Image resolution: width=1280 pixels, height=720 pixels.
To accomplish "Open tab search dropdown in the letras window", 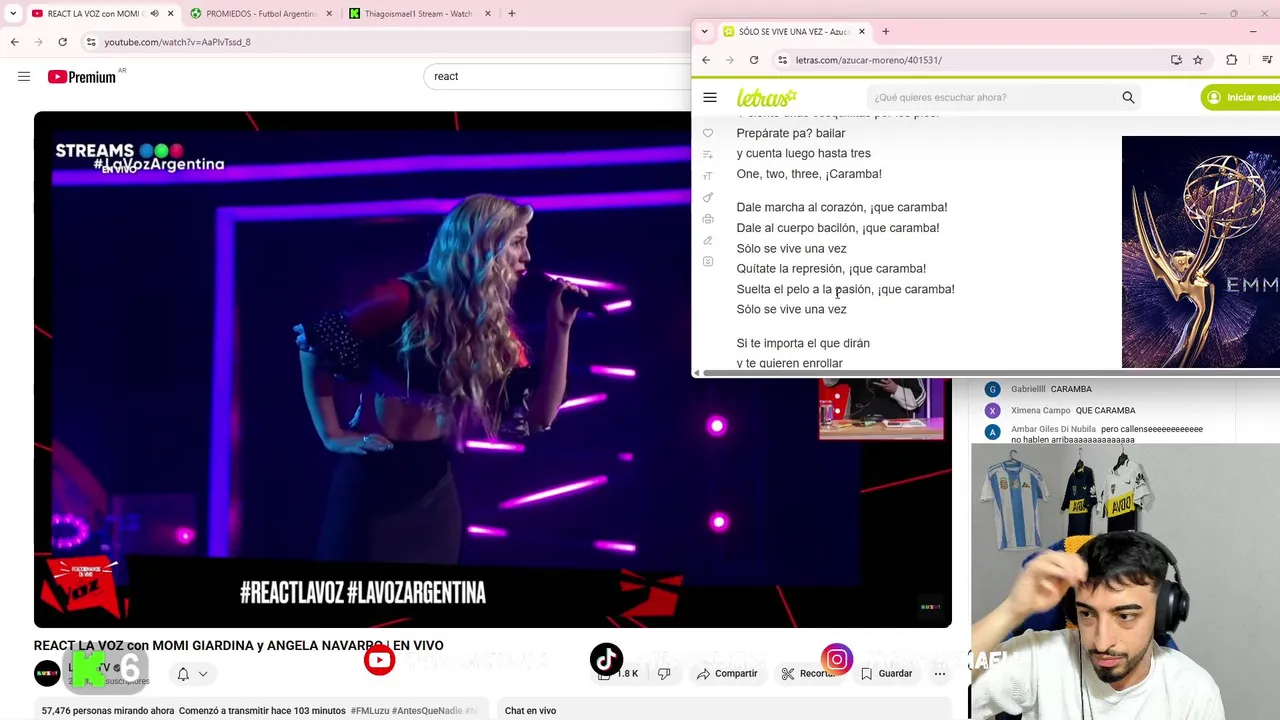I will click(704, 32).
